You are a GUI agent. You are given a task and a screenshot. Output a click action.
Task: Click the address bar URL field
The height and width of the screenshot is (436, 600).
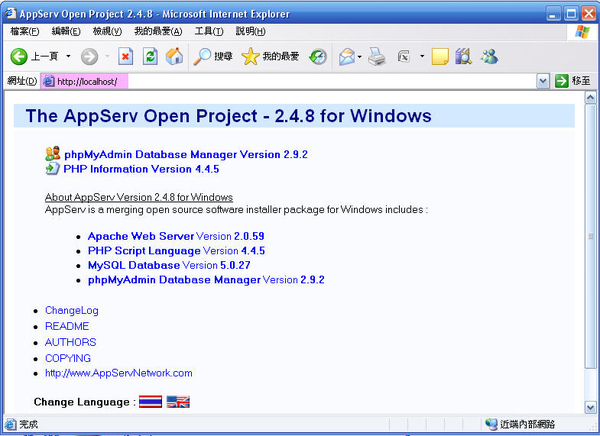pos(289,81)
